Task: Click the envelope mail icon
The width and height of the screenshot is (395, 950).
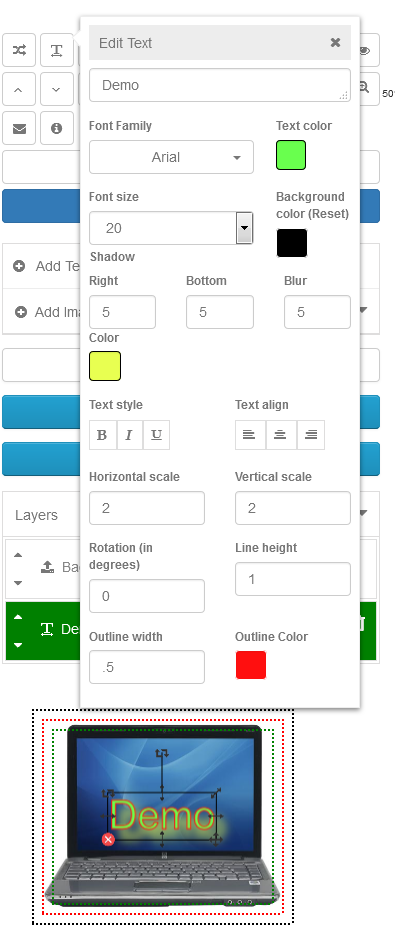Action: [19, 128]
